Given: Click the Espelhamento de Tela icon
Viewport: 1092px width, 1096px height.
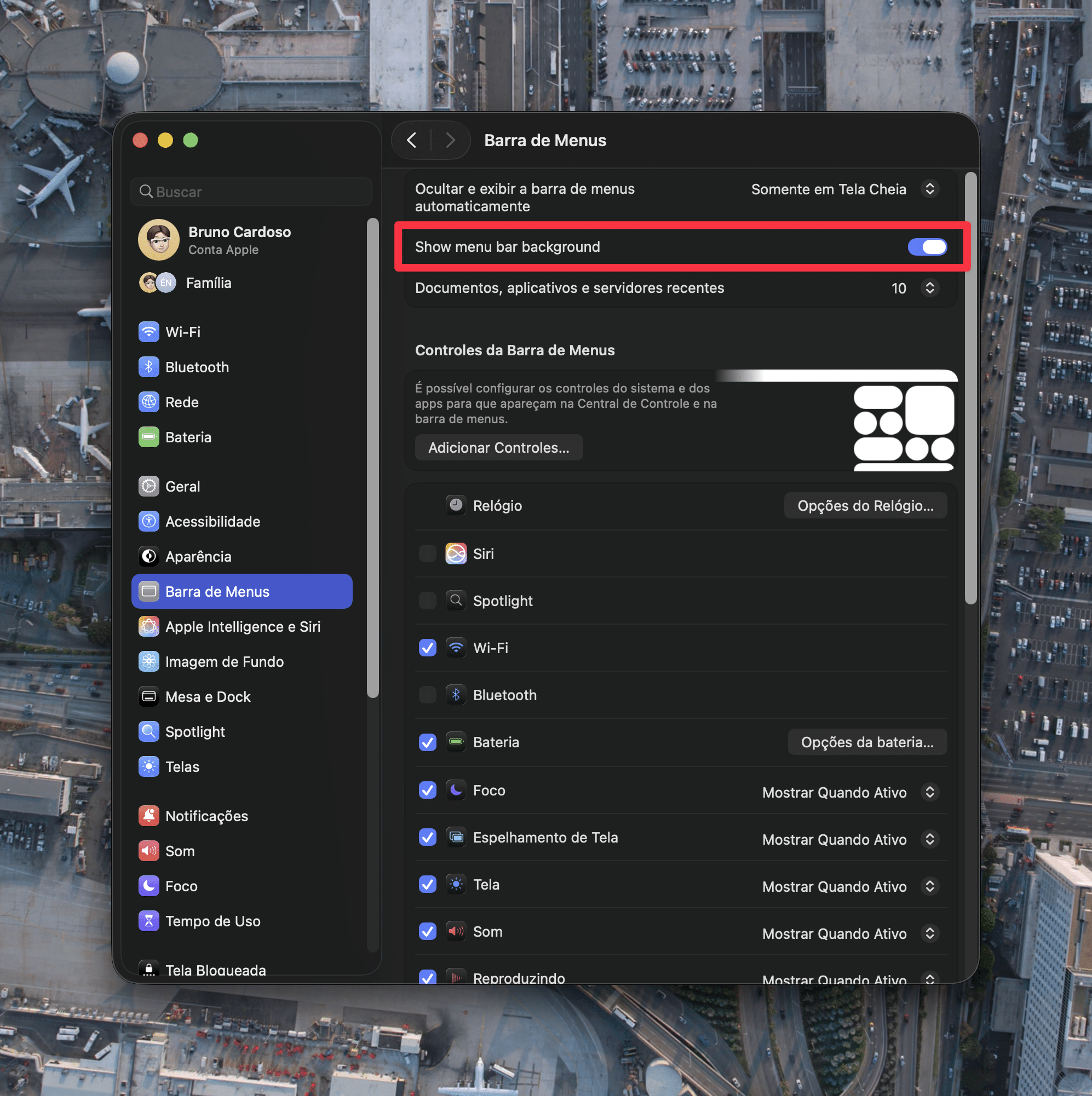Looking at the screenshot, I should tap(456, 837).
